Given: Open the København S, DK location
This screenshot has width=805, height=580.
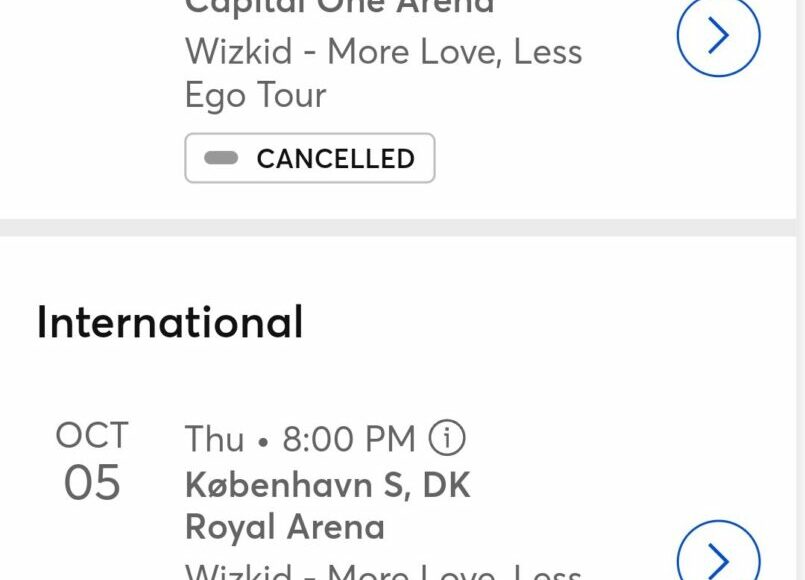Looking at the screenshot, I should pyautogui.click(x=327, y=485).
